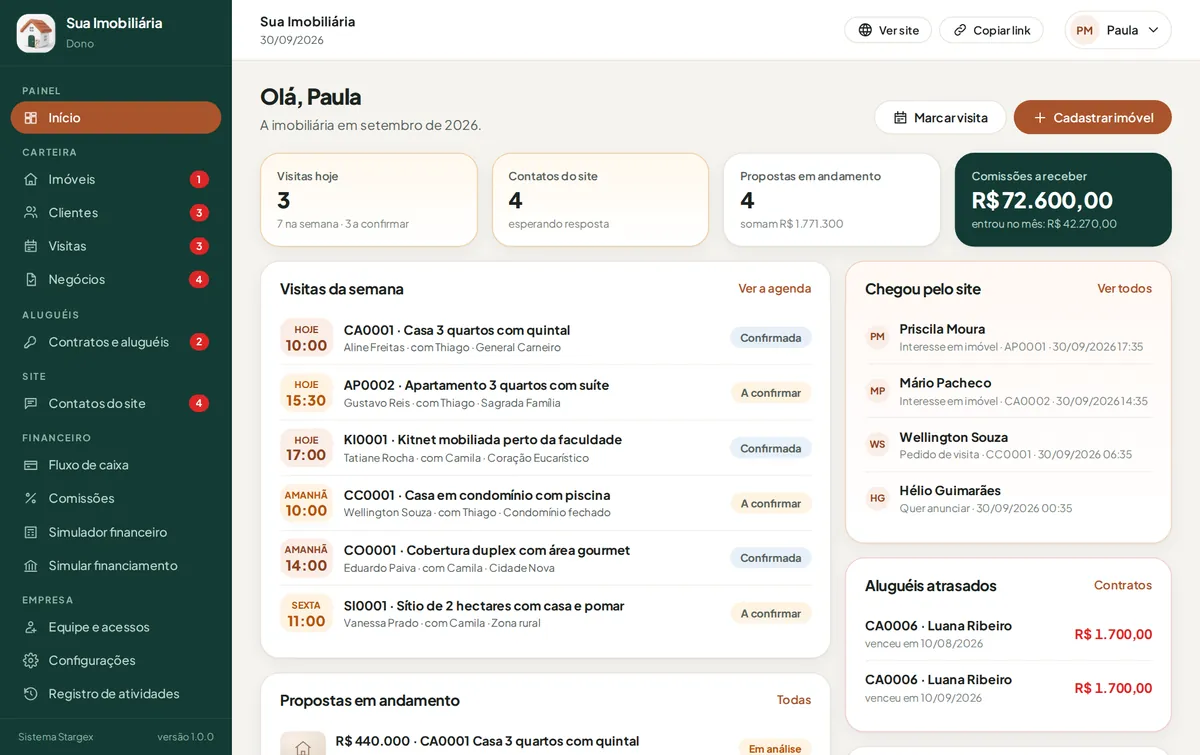The height and width of the screenshot is (755, 1200).
Task: Open the CO0001 Cobertura duplex visit
Action: (x=545, y=558)
